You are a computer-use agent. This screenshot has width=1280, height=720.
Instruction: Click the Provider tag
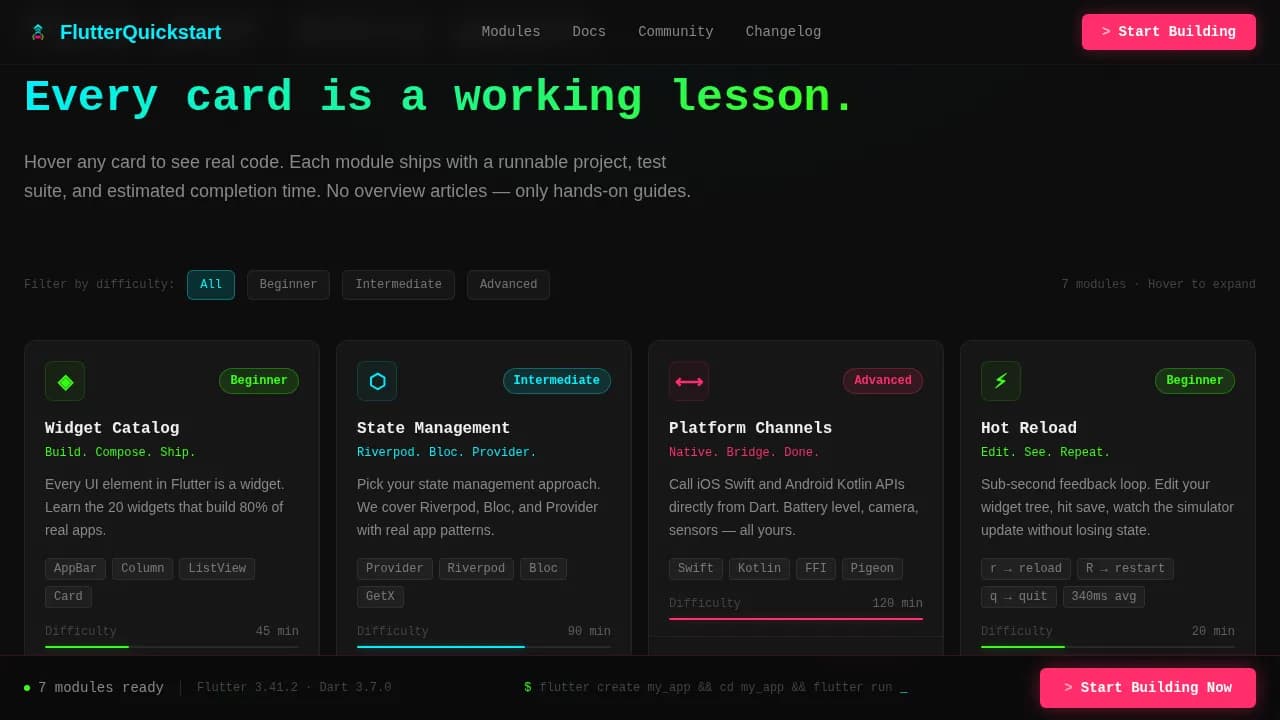click(395, 569)
